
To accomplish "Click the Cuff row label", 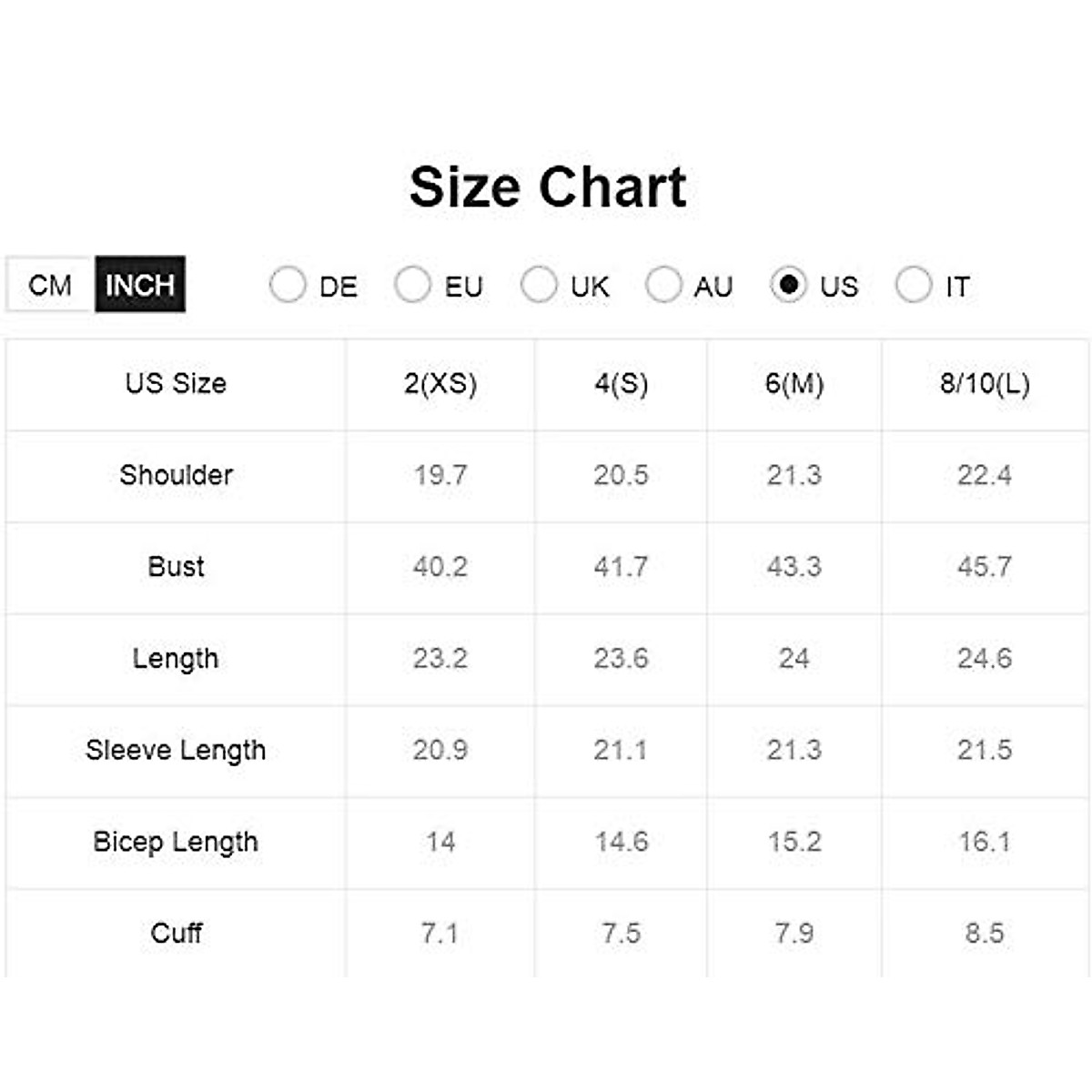I will (177, 933).
